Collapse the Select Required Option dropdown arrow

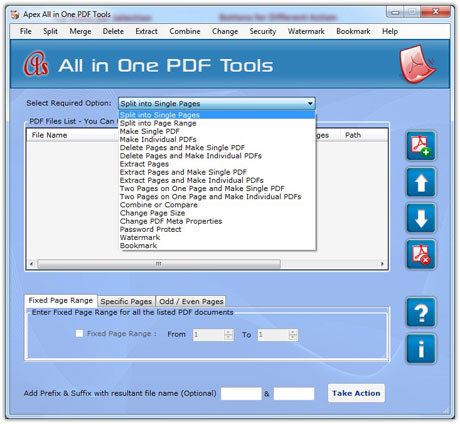(310, 103)
